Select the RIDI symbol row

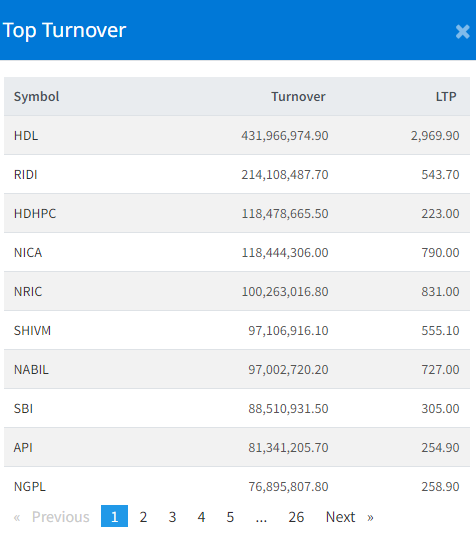tap(237, 174)
